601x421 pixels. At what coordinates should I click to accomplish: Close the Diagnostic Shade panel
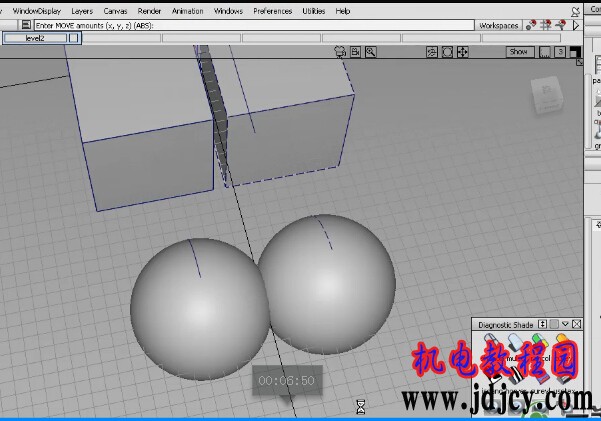pyautogui.click(x=575, y=324)
